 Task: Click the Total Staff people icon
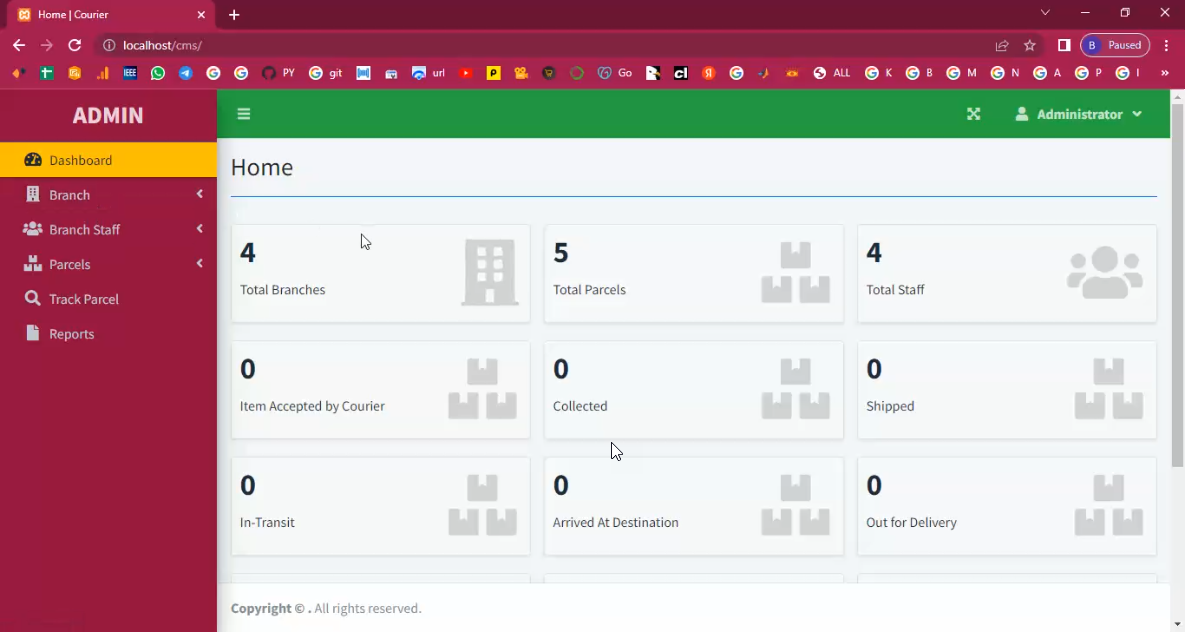coord(1104,272)
